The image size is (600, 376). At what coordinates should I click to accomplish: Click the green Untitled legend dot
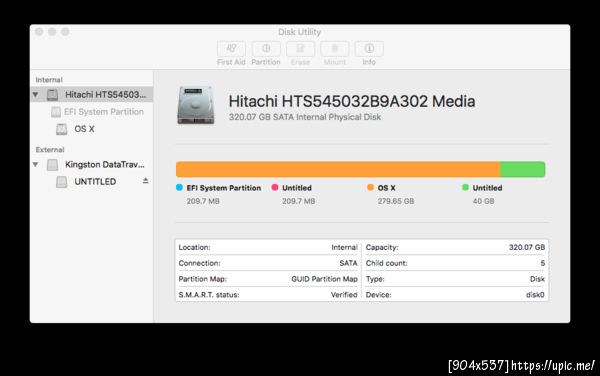pos(465,187)
